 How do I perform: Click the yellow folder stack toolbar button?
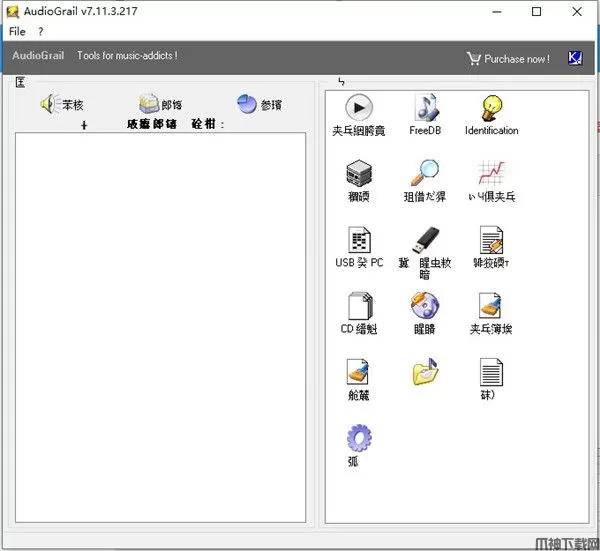point(149,104)
